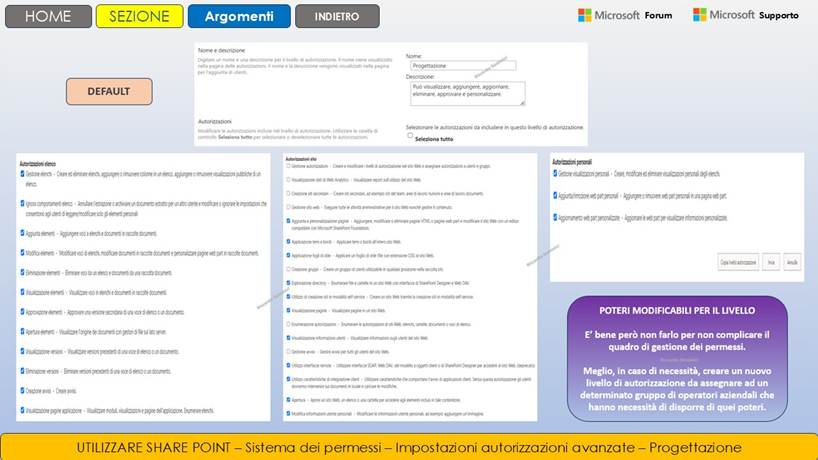Image resolution: width=818 pixels, height=460 pixels.
Task: Open the Argomenti page
Action: coord(239,16)
